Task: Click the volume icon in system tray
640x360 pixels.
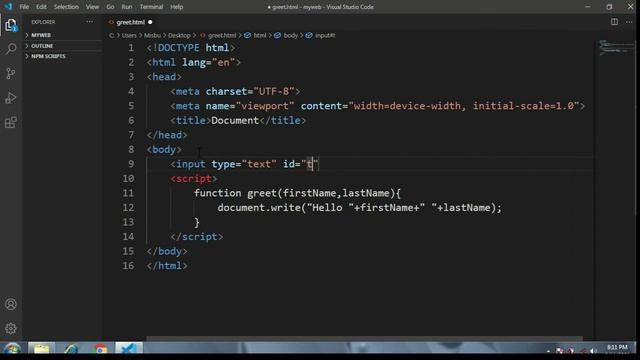Action: 593,351
